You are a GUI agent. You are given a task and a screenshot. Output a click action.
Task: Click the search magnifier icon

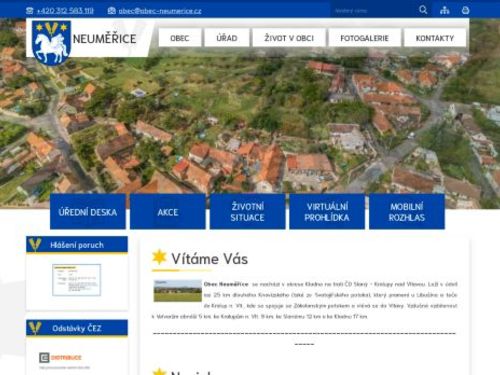(x=423, y=10)
